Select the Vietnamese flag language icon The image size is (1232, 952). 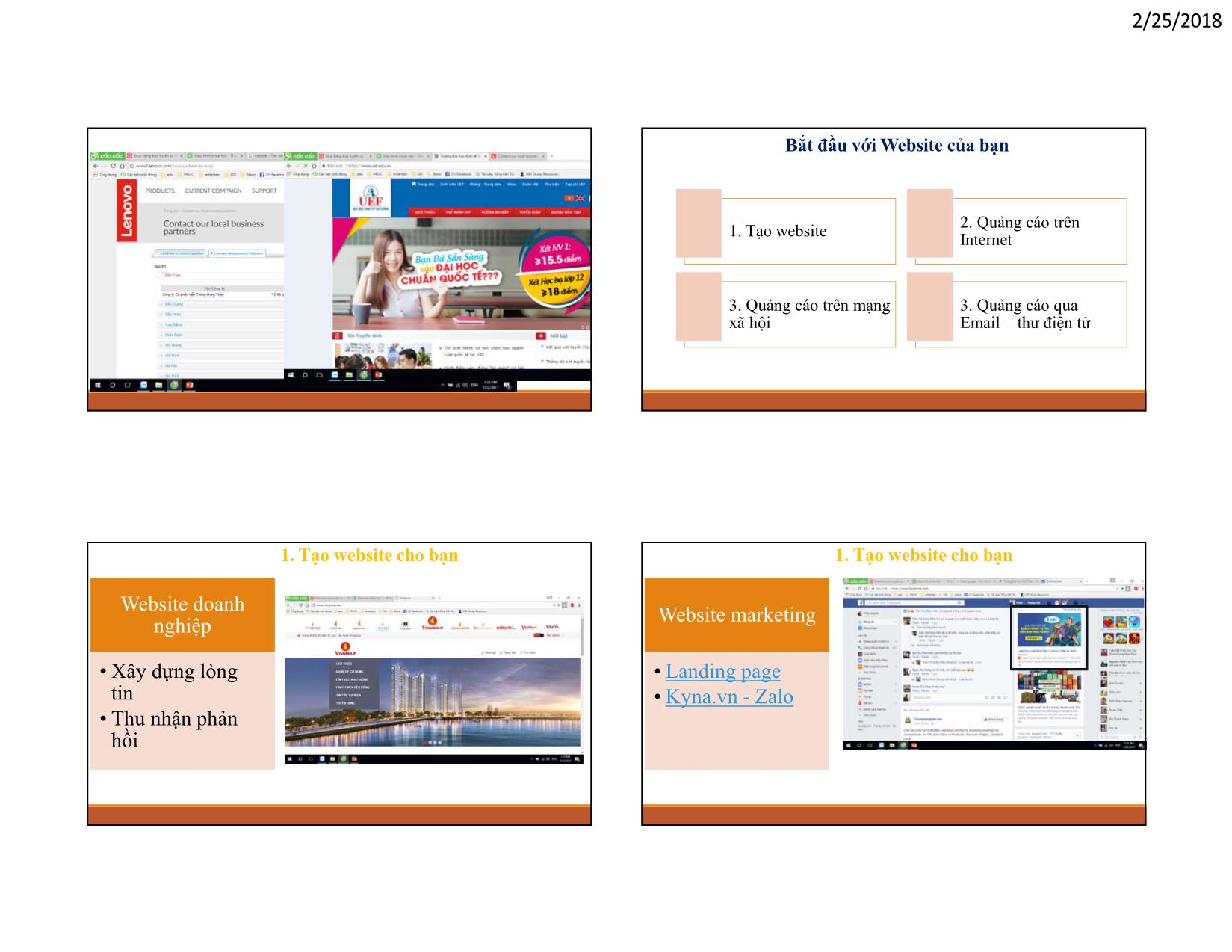[x=569, y=197]
